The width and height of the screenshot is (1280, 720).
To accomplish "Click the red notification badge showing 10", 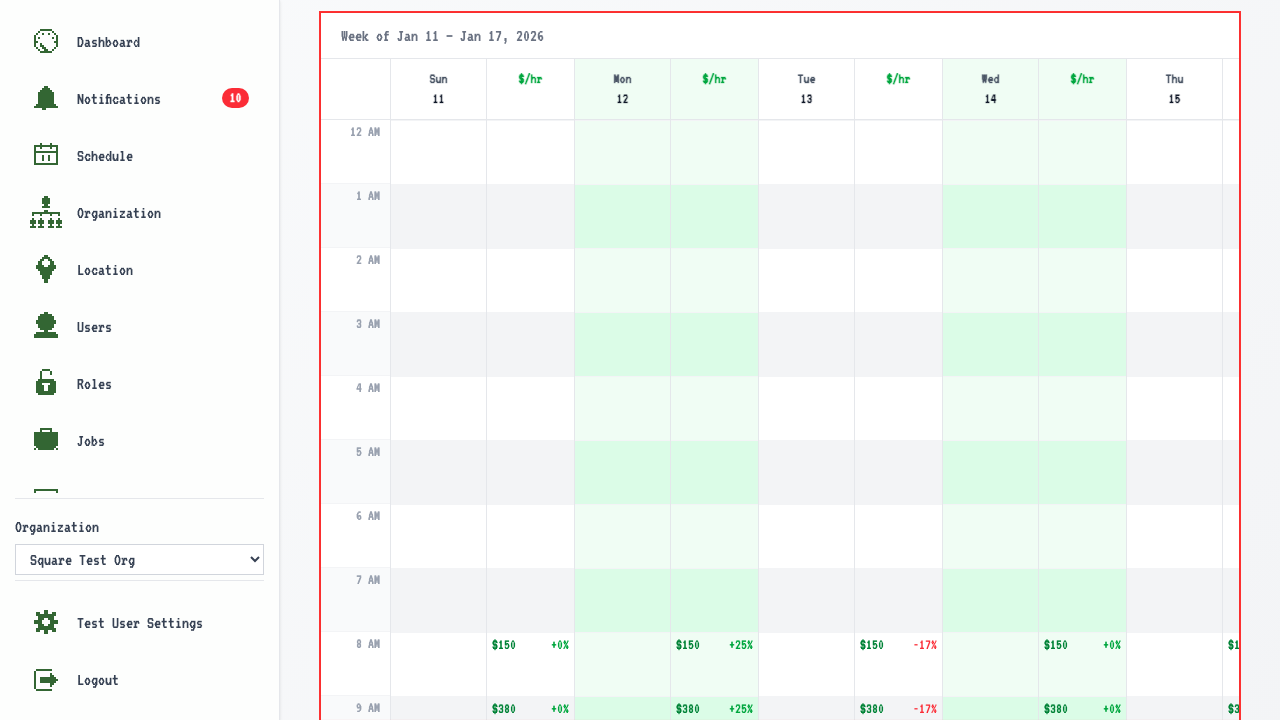I will (235, 98).
